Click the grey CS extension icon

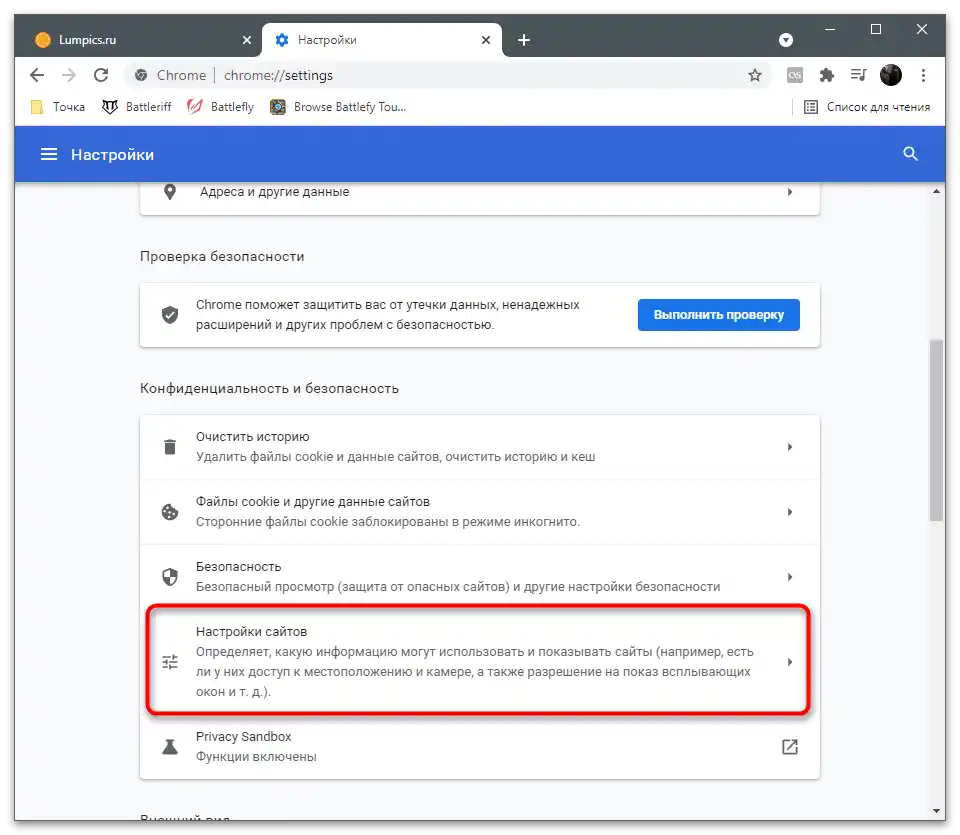point(795,75)
